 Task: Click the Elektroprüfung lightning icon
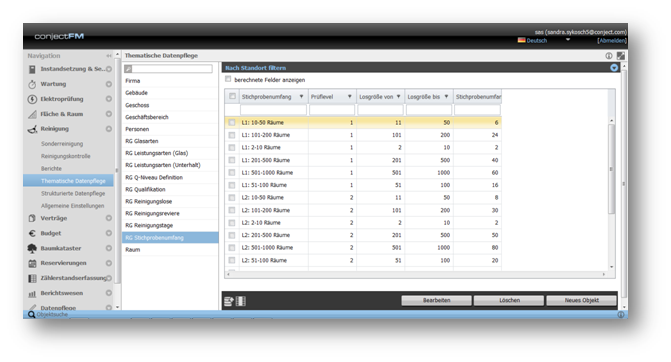32,99
